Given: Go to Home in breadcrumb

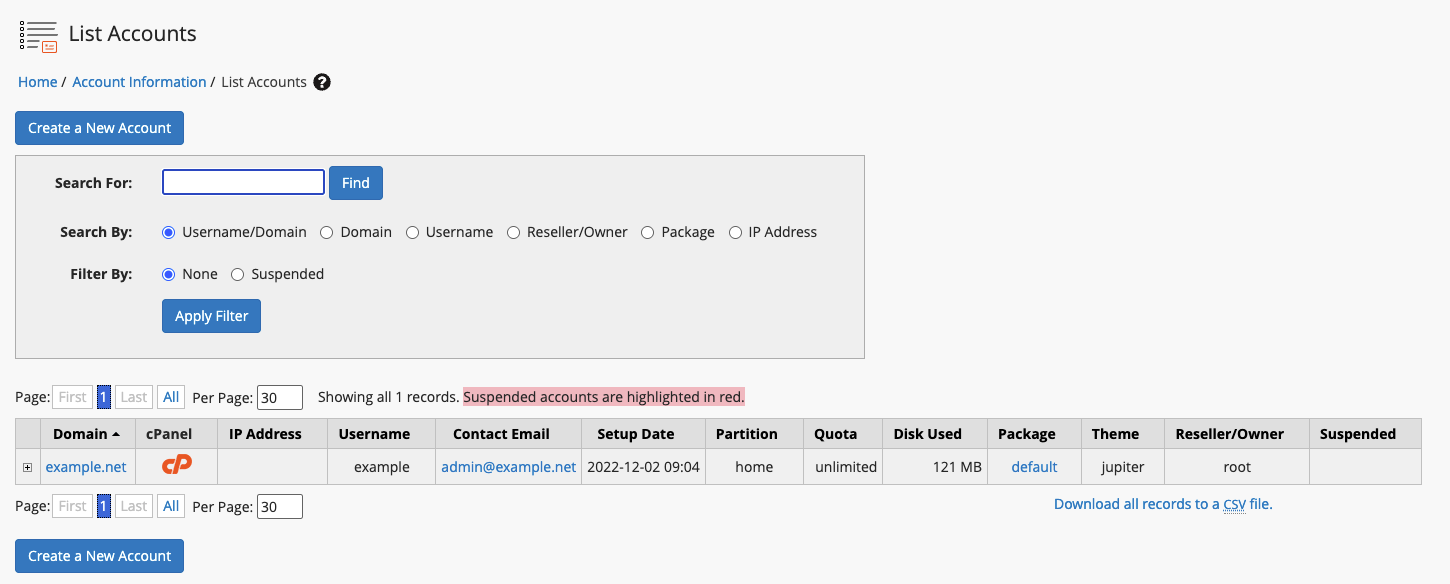Looking at the screenshot, I should pyautogui.click(x=38, y=82).
